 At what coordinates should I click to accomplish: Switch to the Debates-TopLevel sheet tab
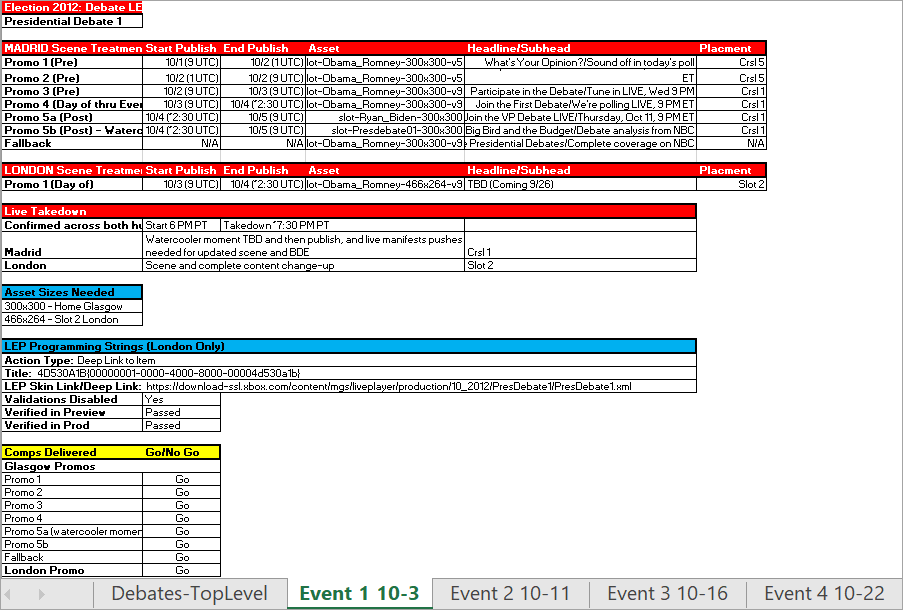189,594
